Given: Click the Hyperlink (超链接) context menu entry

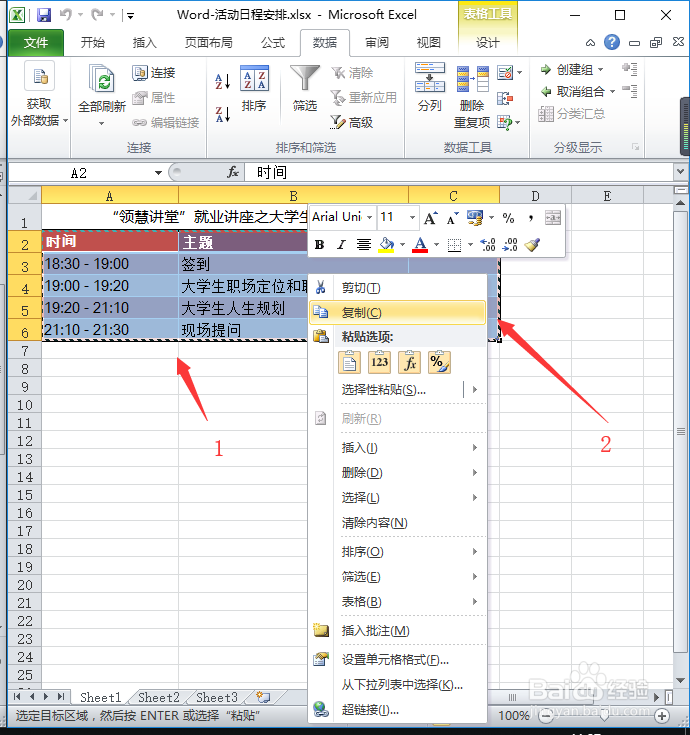Looking at the screenshot, I should (398, 710).
